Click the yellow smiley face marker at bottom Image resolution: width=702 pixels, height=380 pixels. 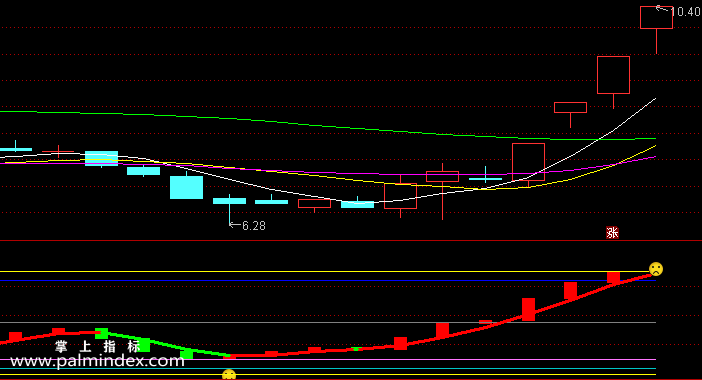tap(229, 375)
